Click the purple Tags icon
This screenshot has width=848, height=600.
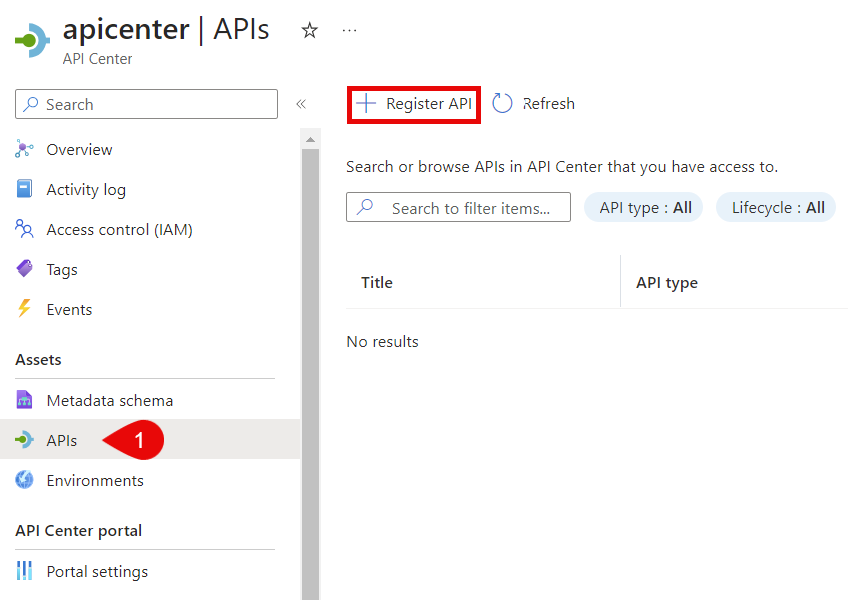24,268
